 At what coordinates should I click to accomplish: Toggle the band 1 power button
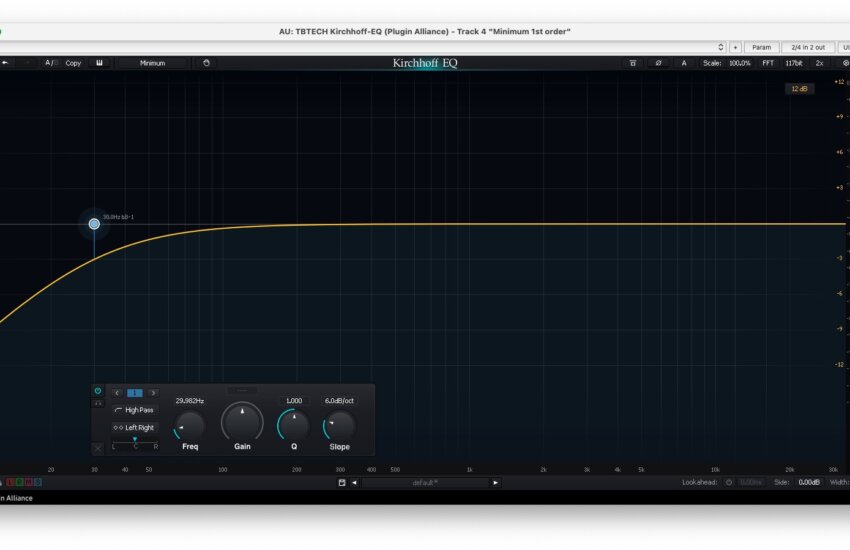pos(98,391)
